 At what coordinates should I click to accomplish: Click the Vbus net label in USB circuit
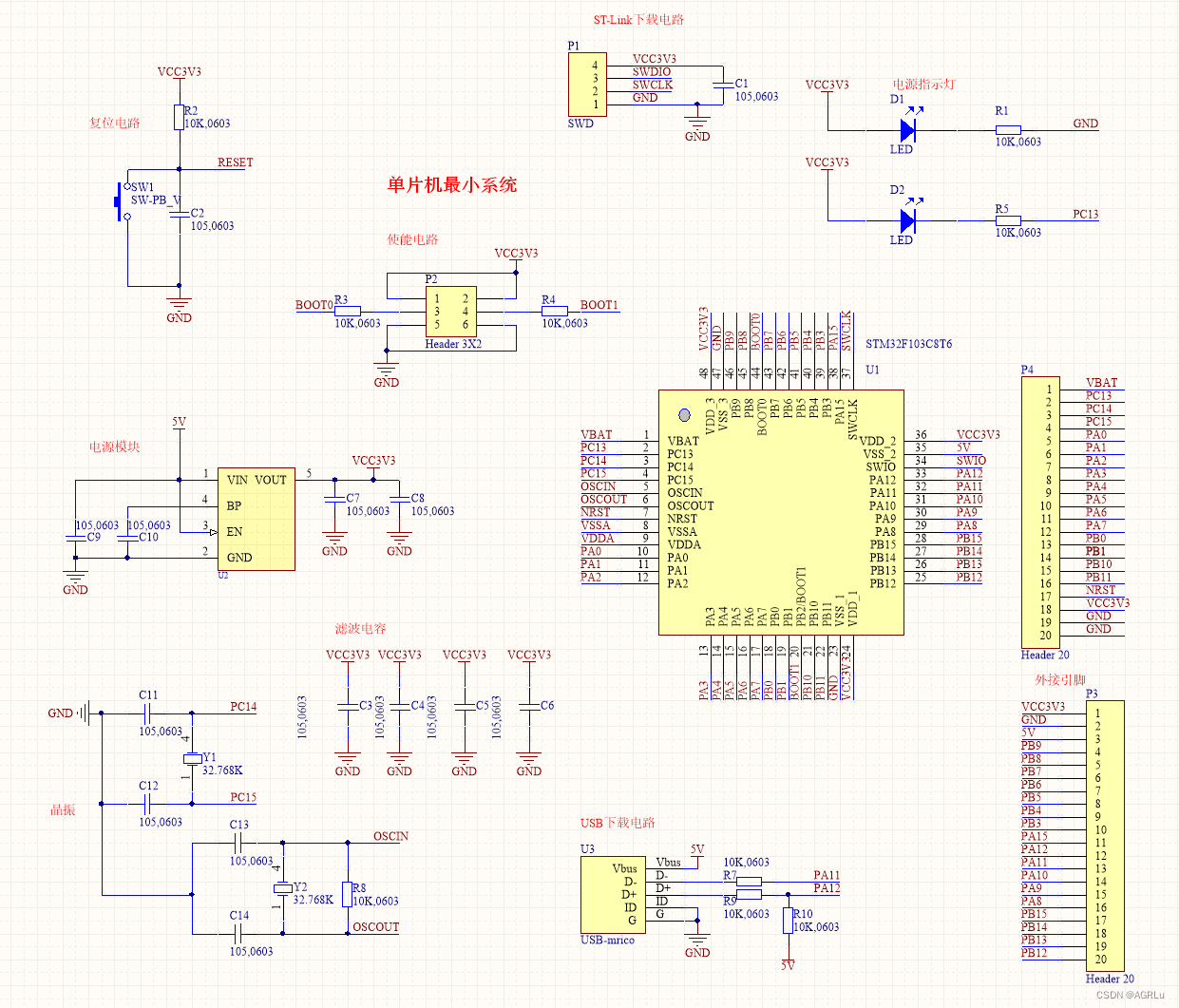click(669, 863)
